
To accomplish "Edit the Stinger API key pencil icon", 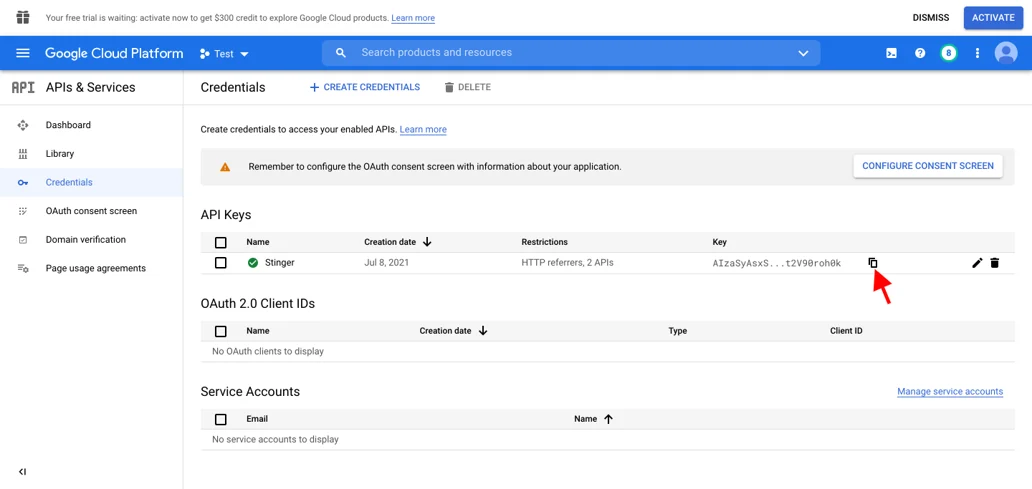I will click(x=977, y=263).
